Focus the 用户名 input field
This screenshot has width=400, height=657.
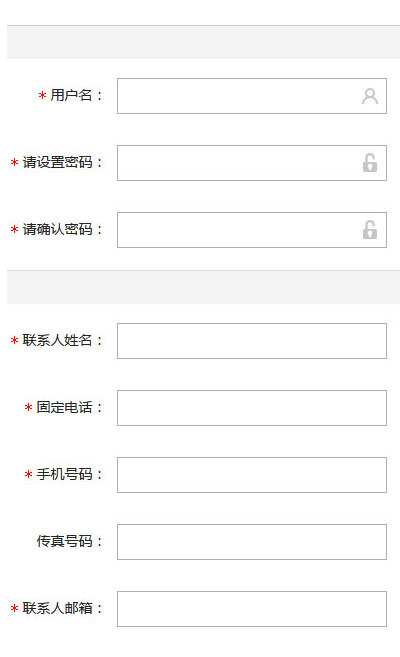click(x=252, y=96)
